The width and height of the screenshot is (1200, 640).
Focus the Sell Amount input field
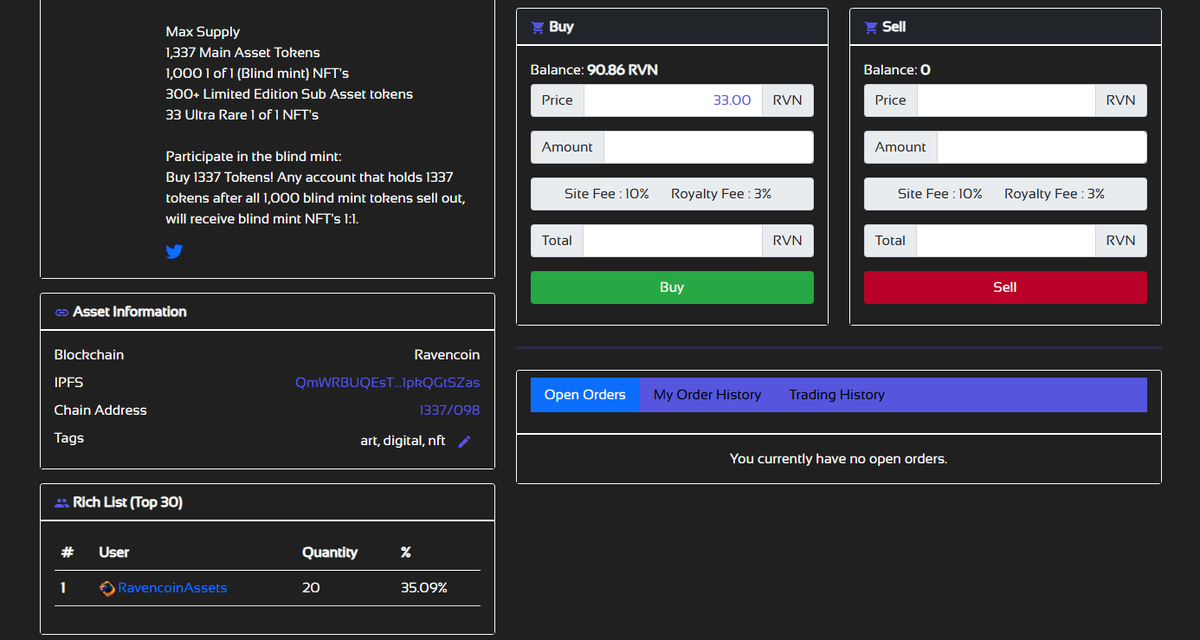coord(1042,147)
